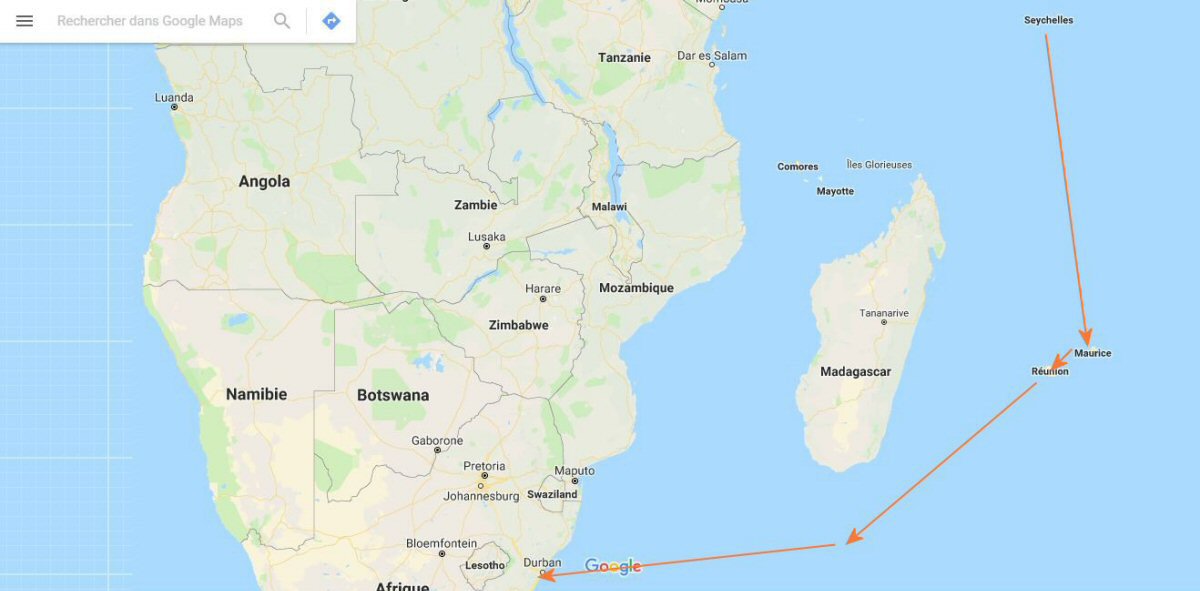Click the Namibie country label
The image size is (1200, 591).
(256, 395)
